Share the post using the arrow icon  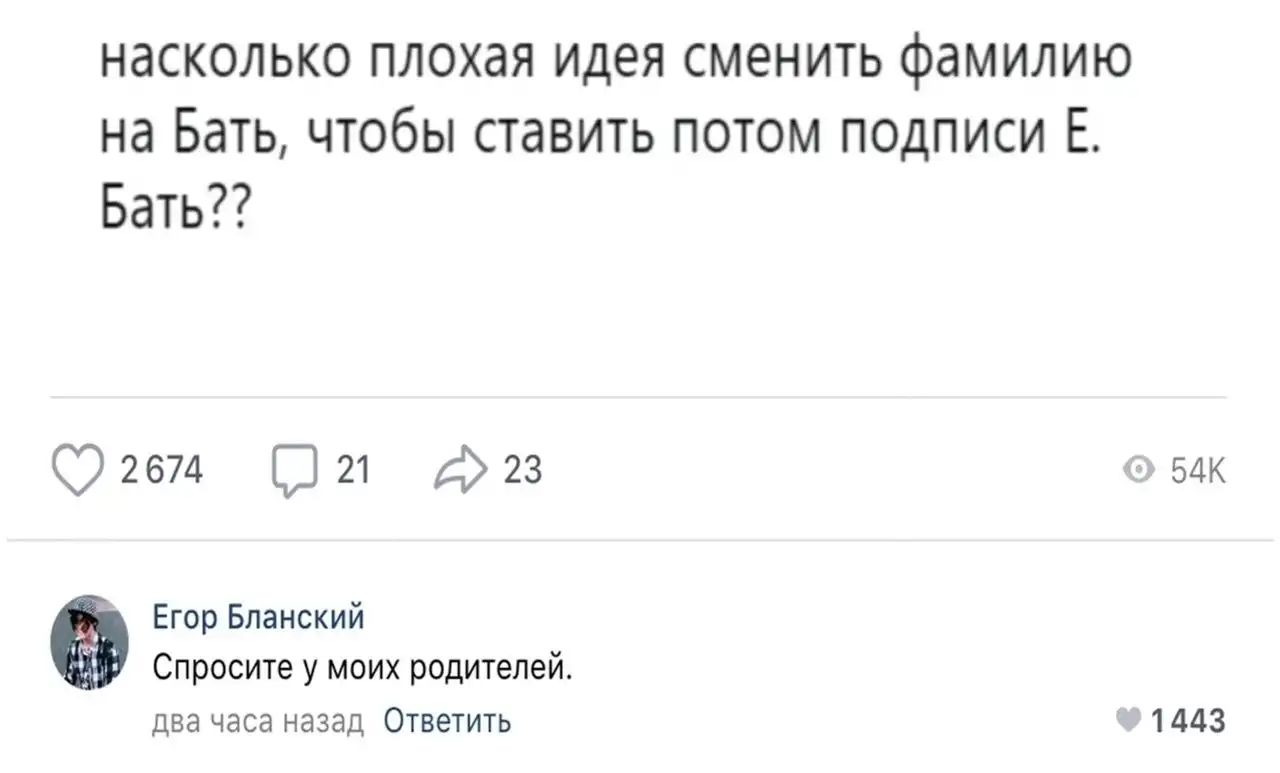[460, 469]
